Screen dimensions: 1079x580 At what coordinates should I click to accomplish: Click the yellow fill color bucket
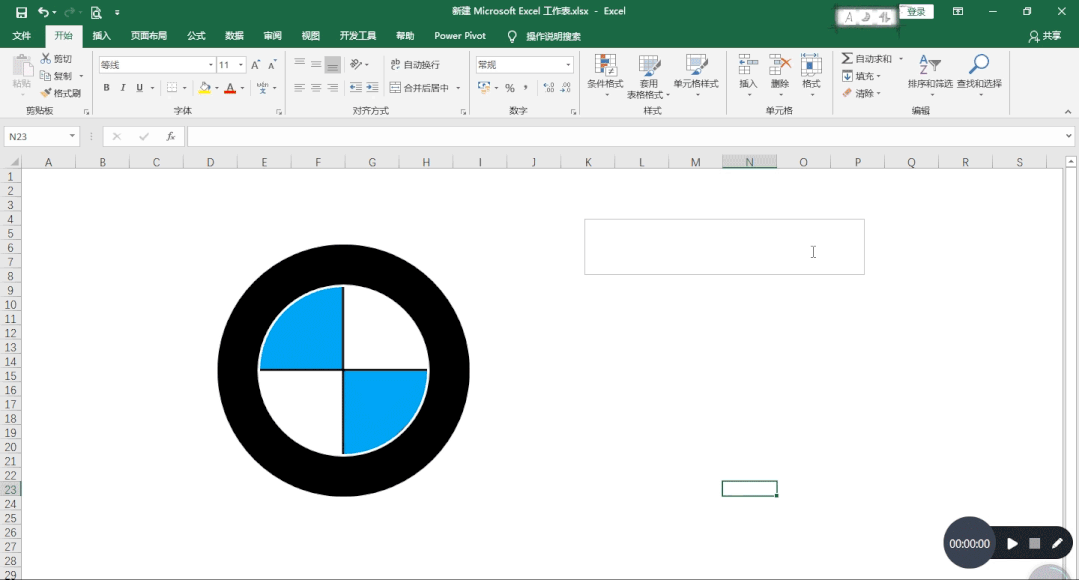[204, 87]
